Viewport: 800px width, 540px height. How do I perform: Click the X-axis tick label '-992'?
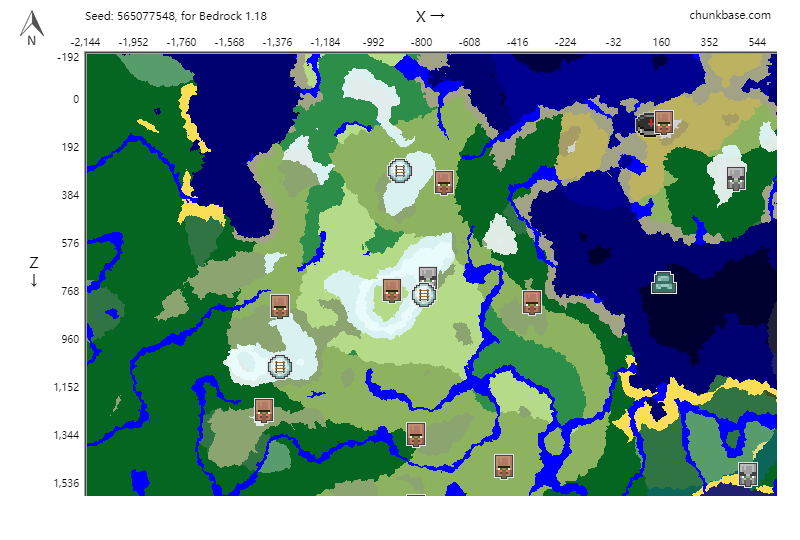373,42
